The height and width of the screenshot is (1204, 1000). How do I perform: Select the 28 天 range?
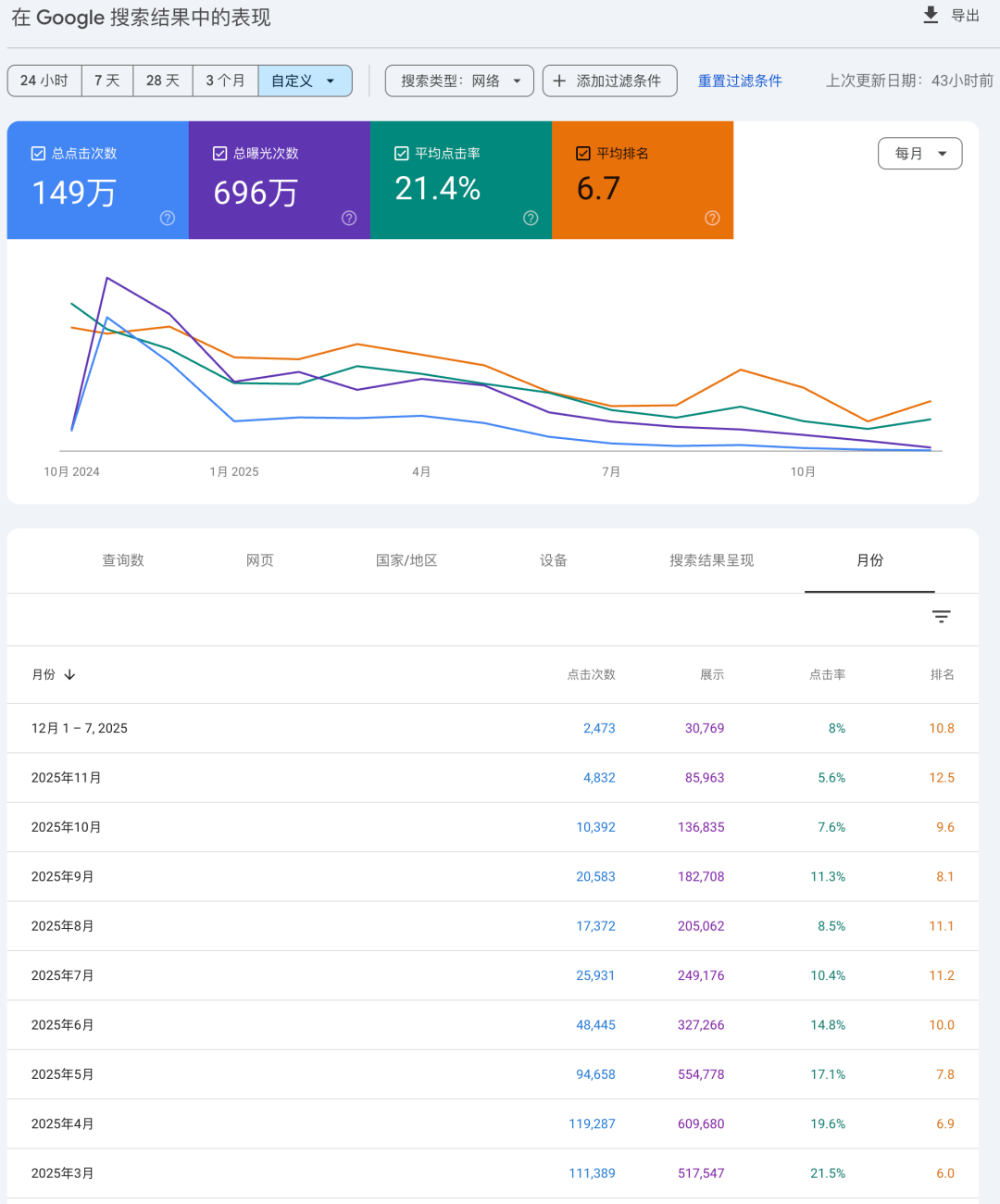[163, 81]
